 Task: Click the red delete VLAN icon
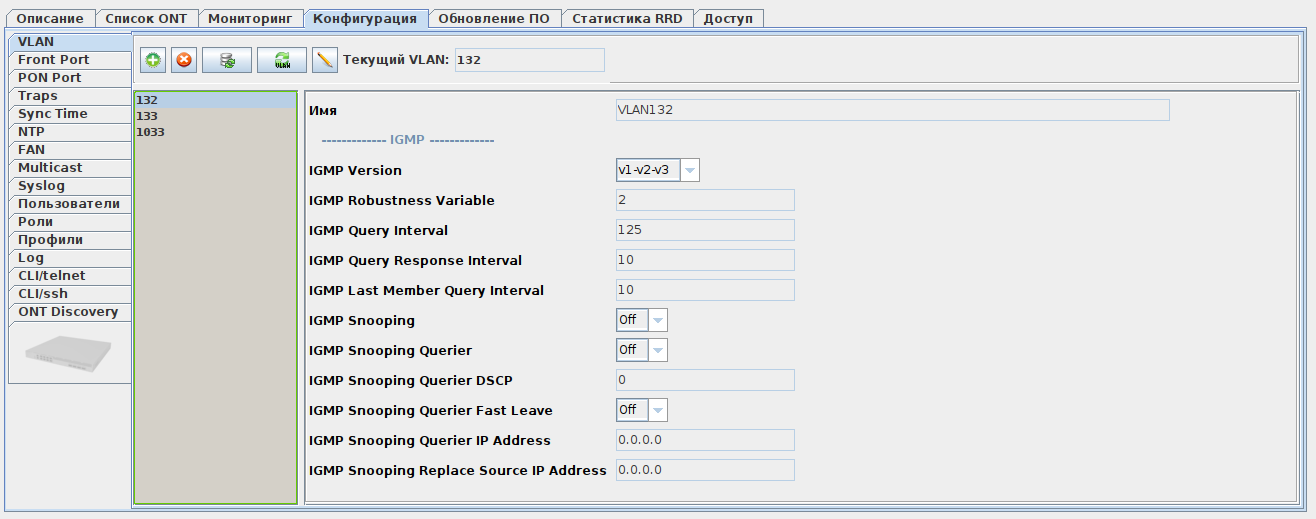pos(184,60)
